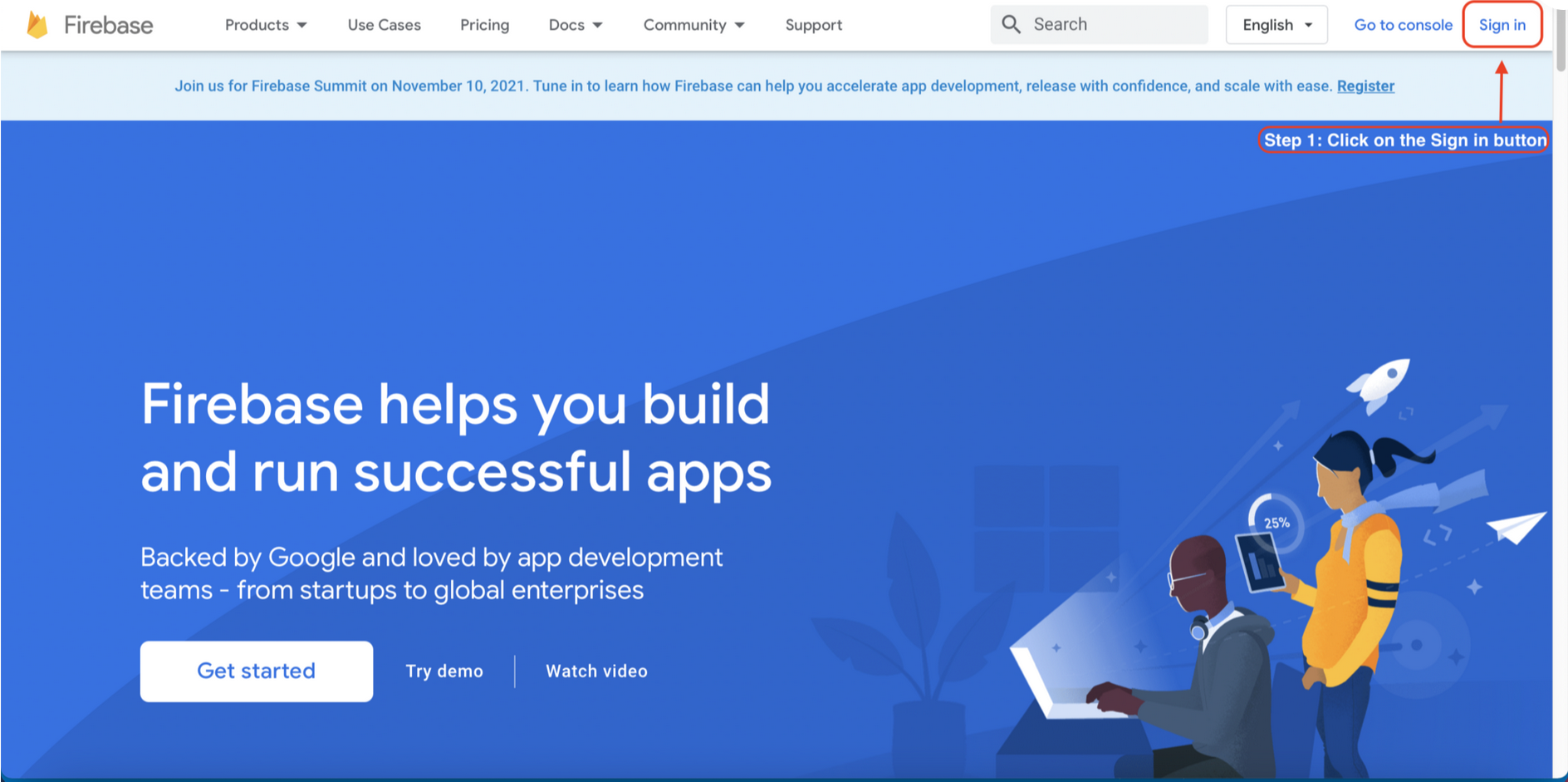Click the Firebase wordmark text
Viewport: 1568px width, 782px height.
coord(108,25)
